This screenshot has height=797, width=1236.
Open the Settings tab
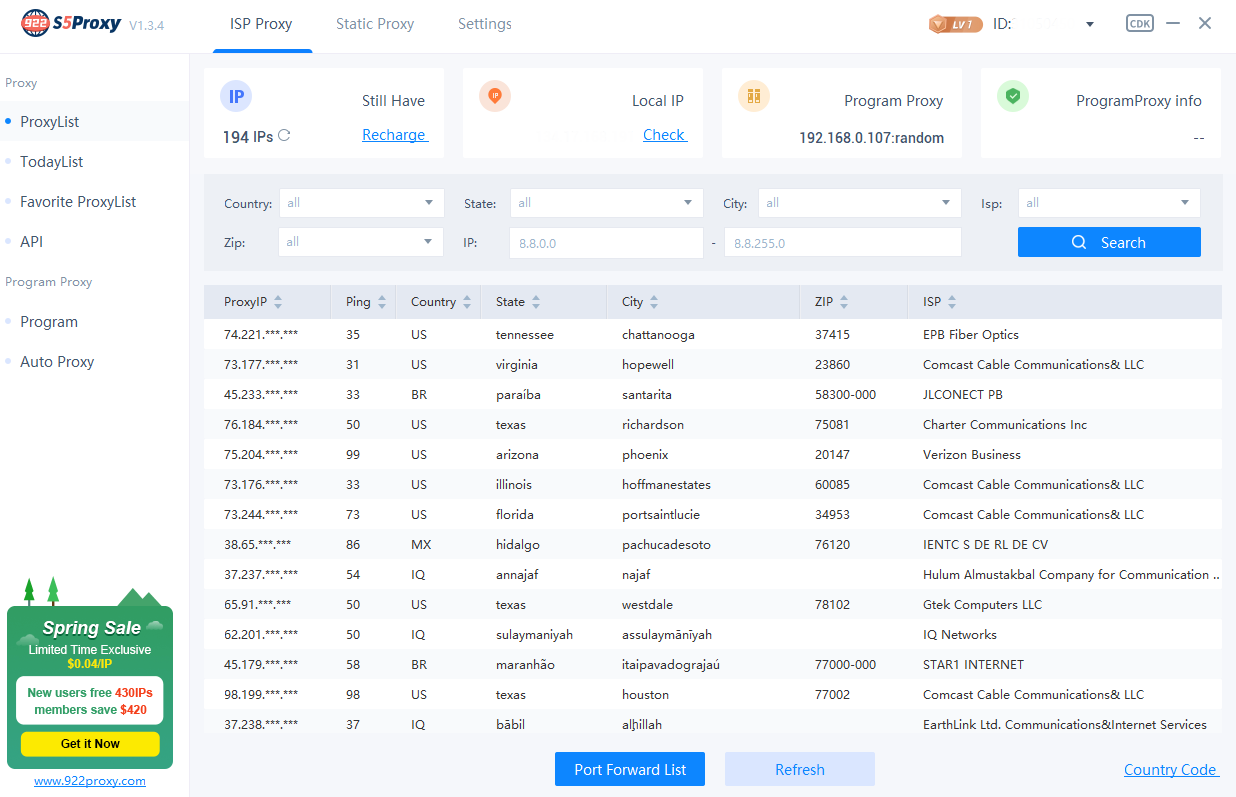pos(485,24)
